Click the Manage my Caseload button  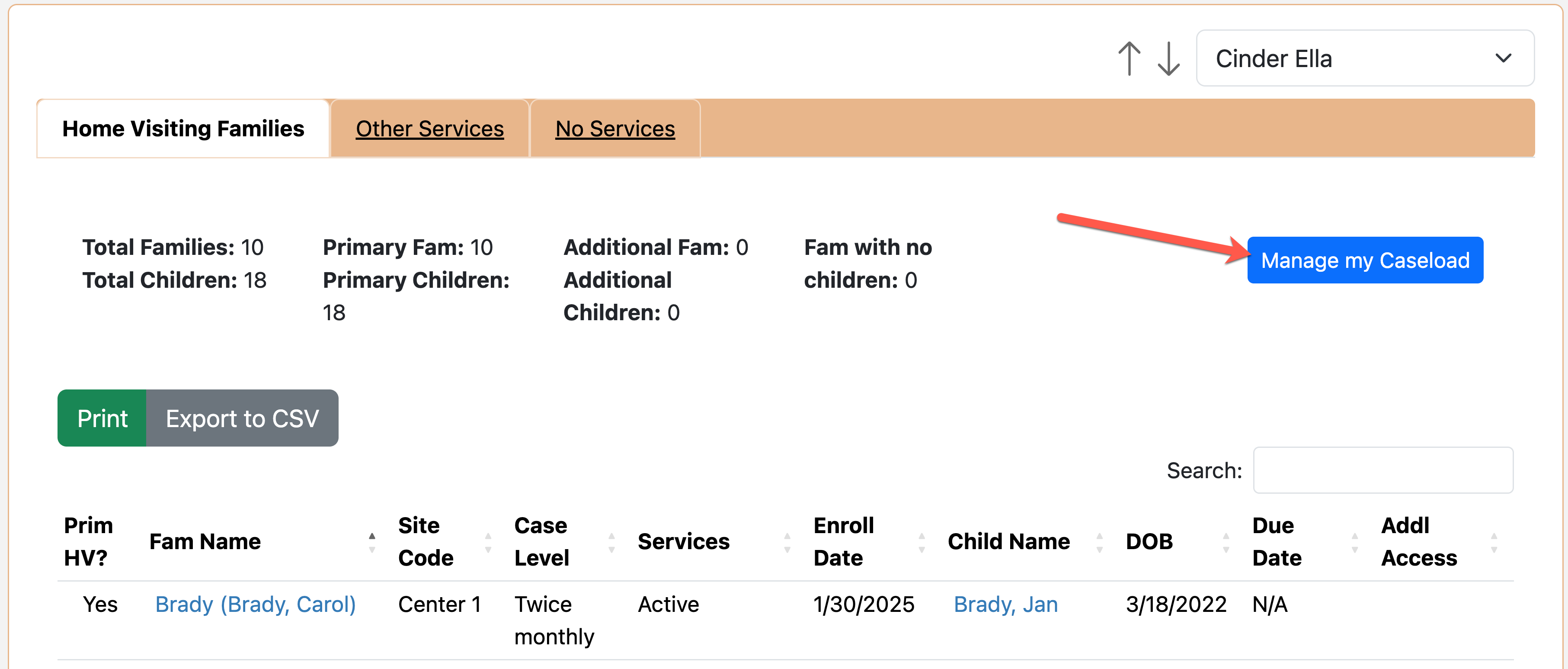pyautogui.click(x=1365, y=260)
